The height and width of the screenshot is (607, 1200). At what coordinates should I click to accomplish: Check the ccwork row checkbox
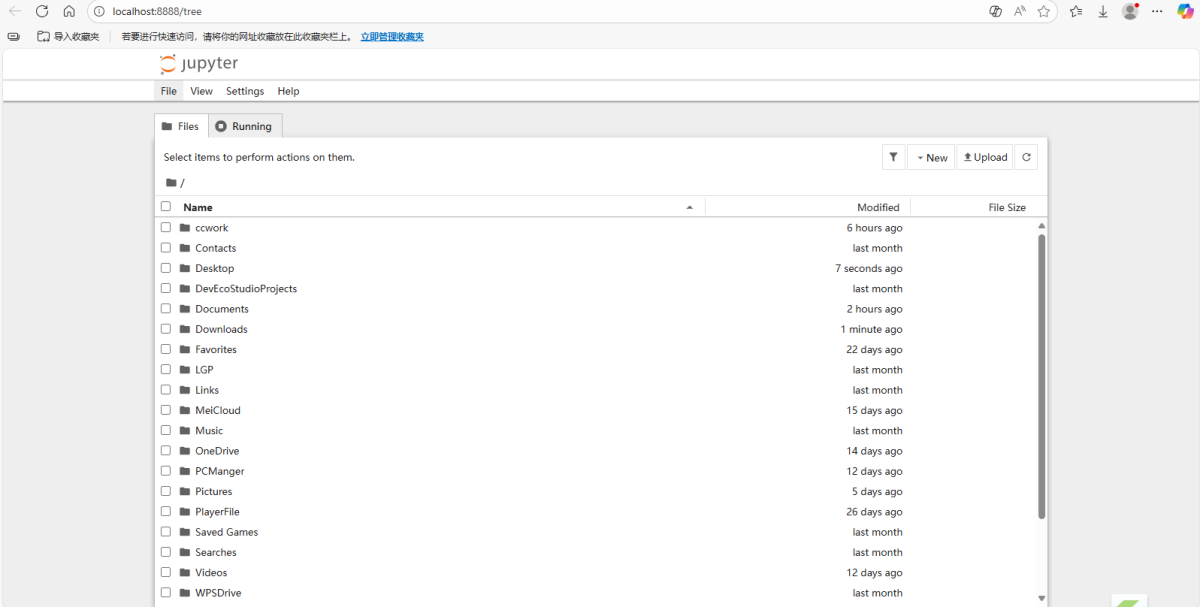[166, 227]
